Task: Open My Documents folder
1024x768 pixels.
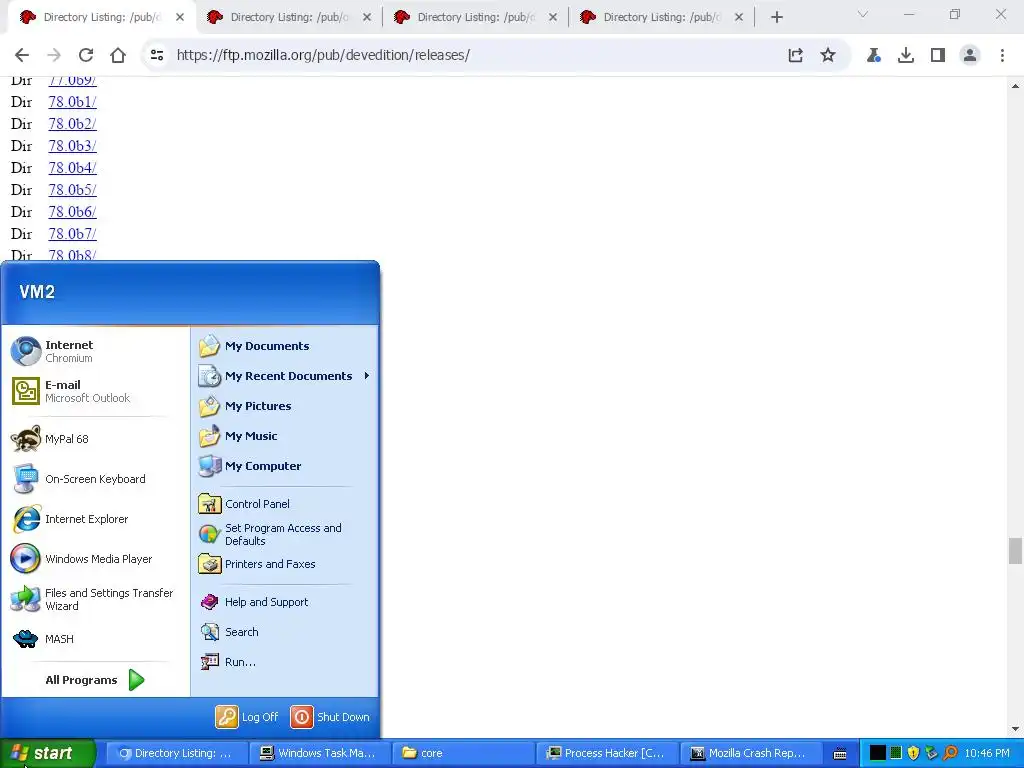Action: click(285, 346)
